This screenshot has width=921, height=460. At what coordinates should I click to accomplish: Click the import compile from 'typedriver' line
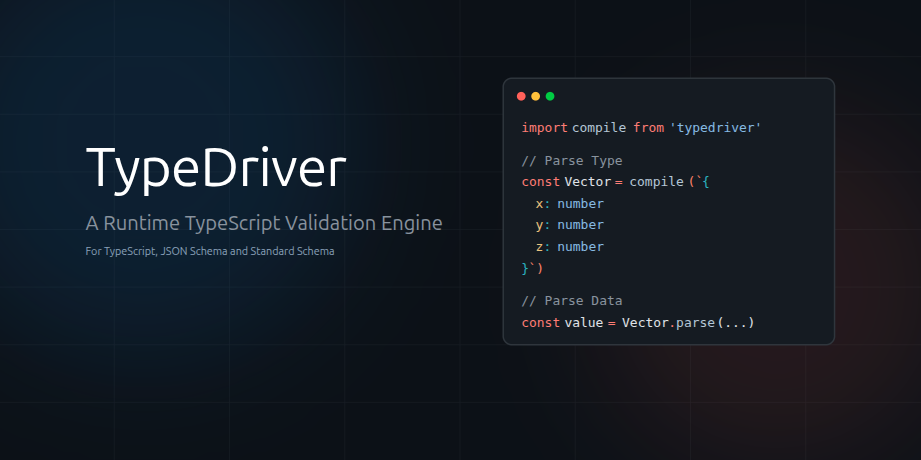pyautogui.click(x=641, y=127)
